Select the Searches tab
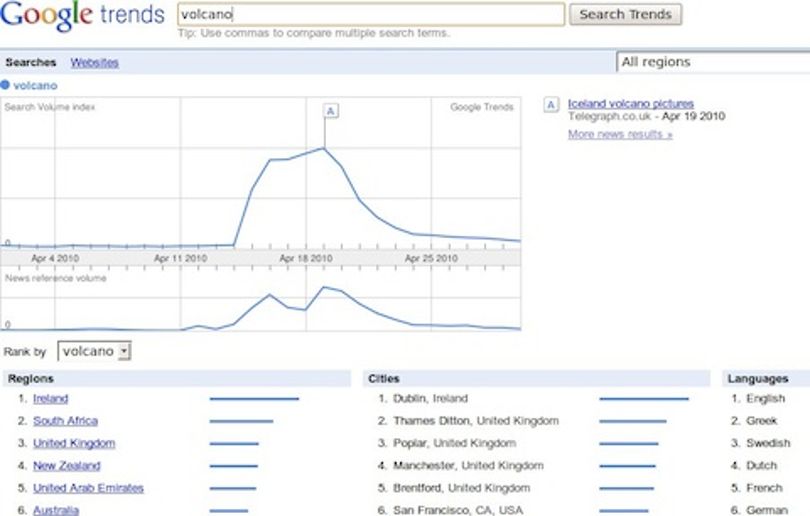The image size is (810, 516). 30,62
